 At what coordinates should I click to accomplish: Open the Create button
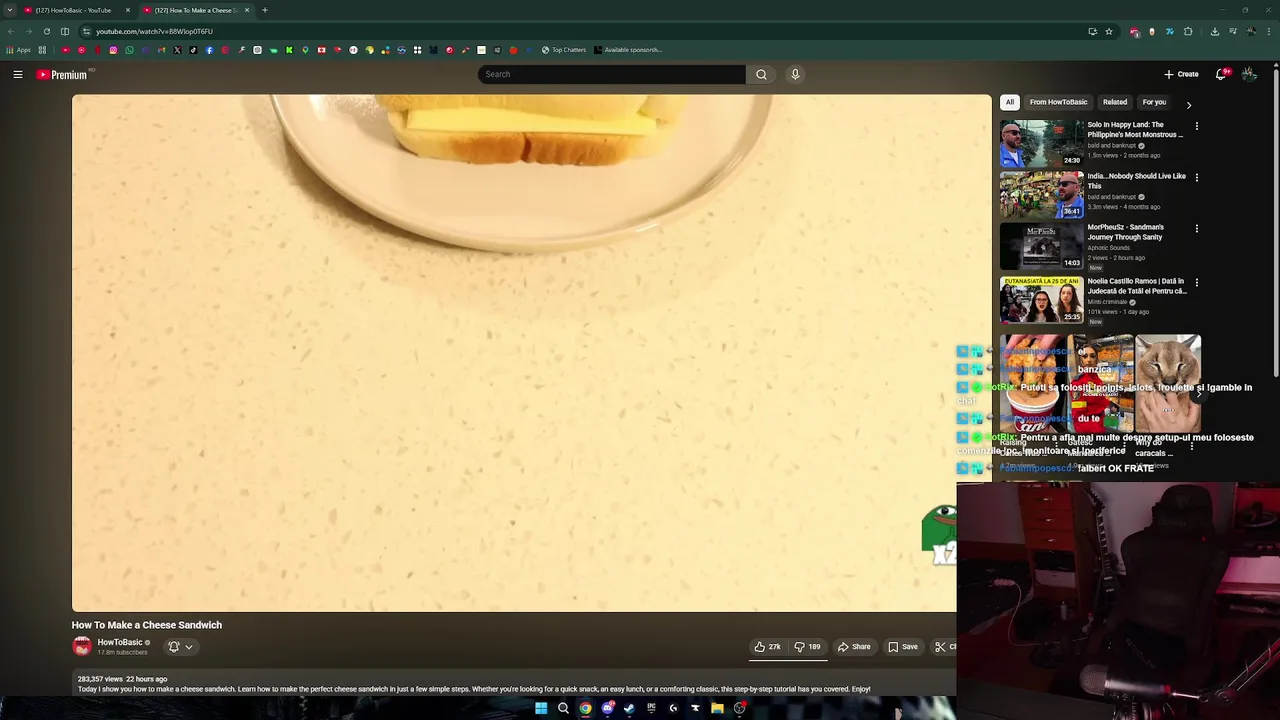click(1181, 74)
